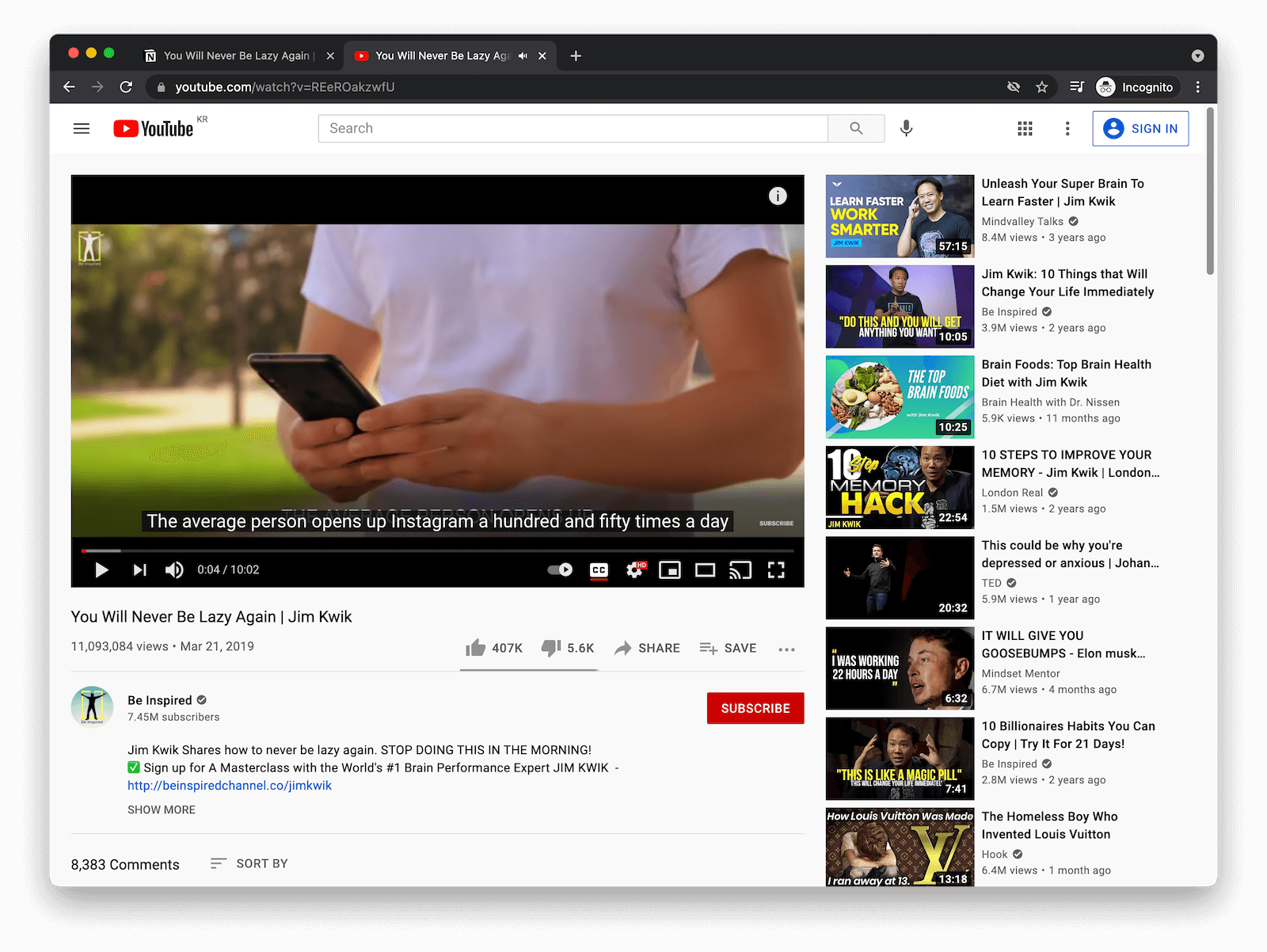
Task: Cast video to a TV
Action: click(x=740, y=570)
